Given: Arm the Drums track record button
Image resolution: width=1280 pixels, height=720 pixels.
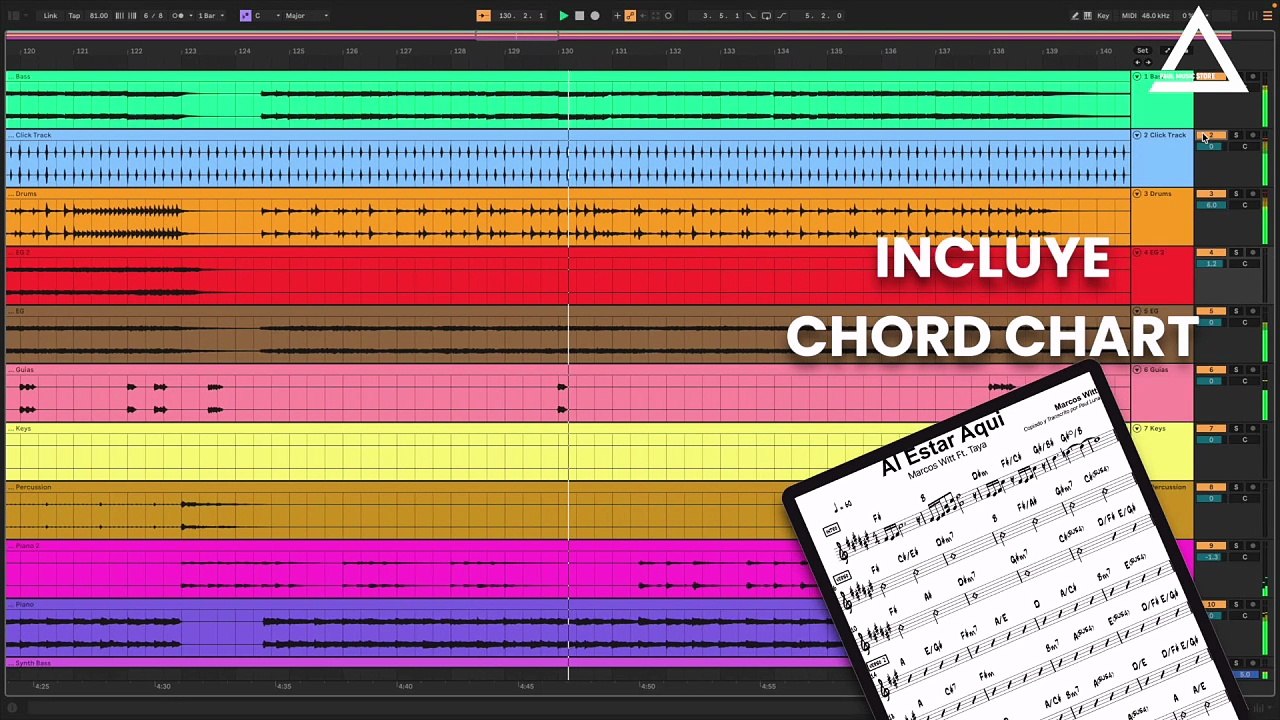Looking at the screenshot, I should [1253, 194].
